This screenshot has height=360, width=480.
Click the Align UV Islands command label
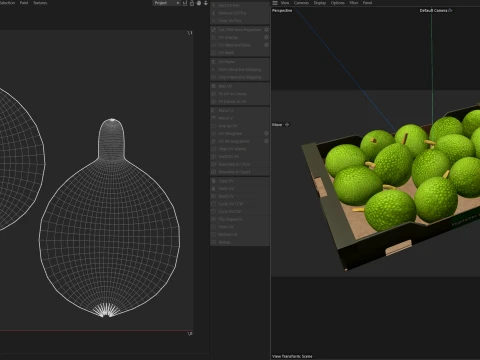232,149
